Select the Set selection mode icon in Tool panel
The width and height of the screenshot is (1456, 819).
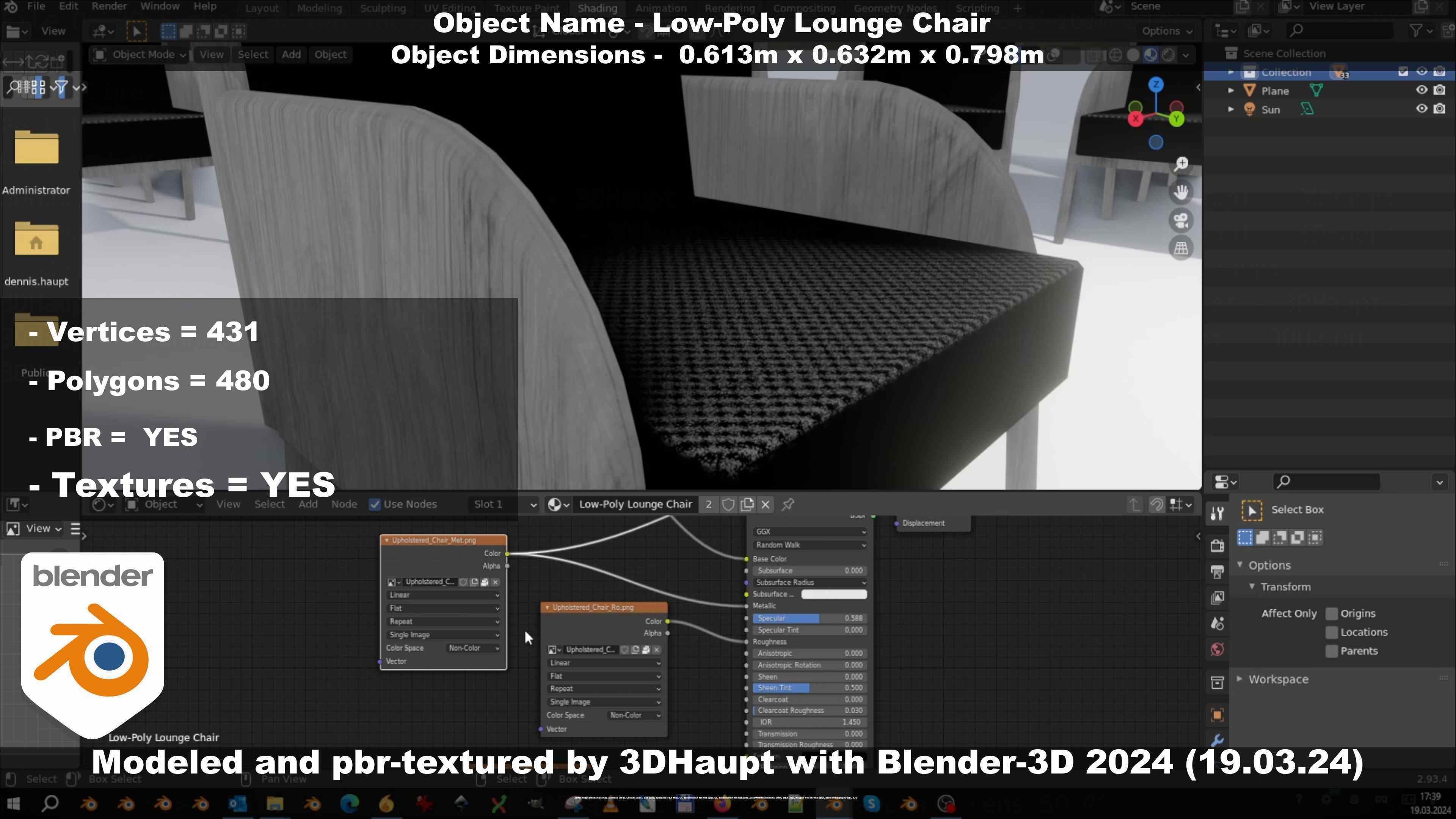(x=1244, y=538)
